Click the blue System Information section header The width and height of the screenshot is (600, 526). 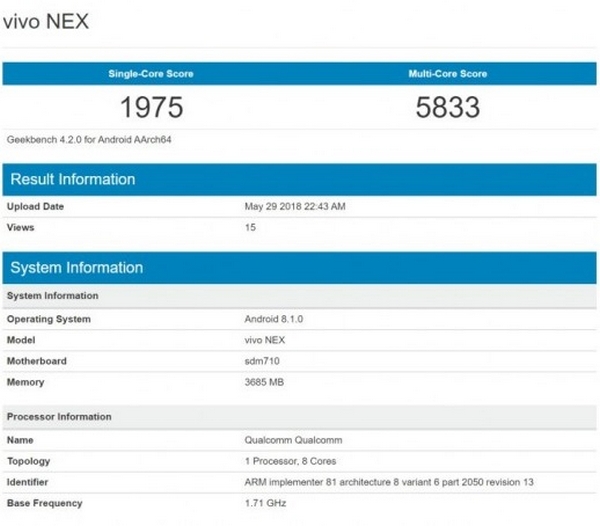pos(299,268)
